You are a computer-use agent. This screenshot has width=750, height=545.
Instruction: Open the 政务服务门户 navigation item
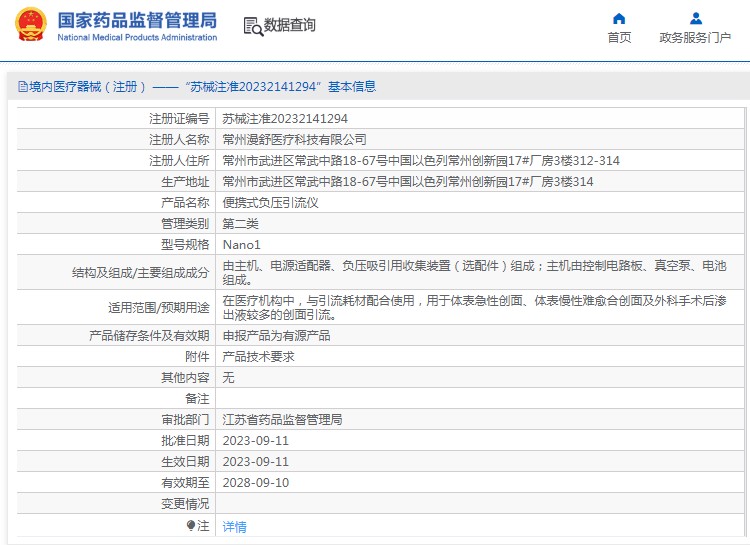pyautogui.click(x=695, y=38)
